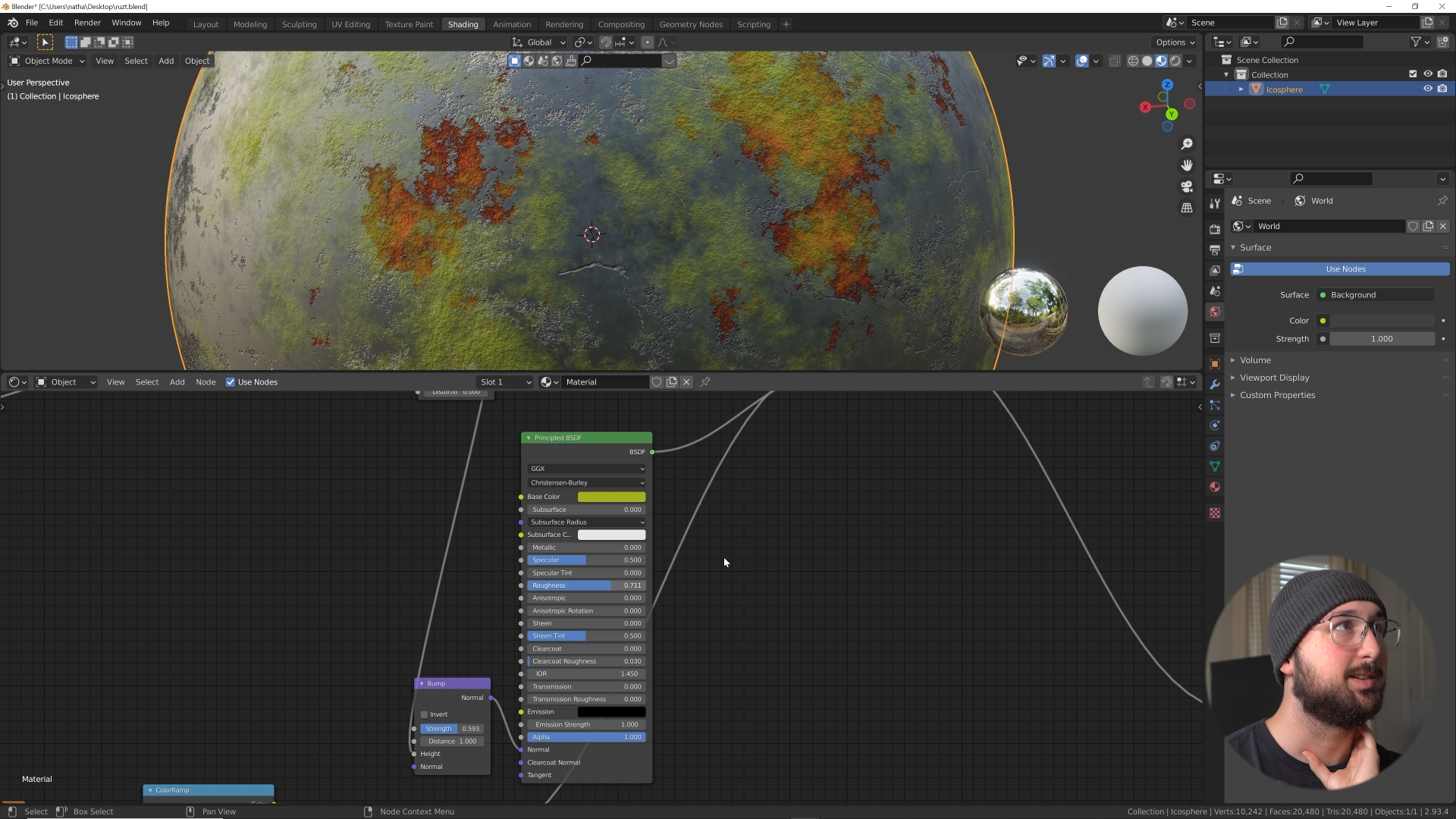Uncheck the Use Nodes checkbox
Image resolution: width=1456 pixels, height=819 pixels.
pos(231,382)
